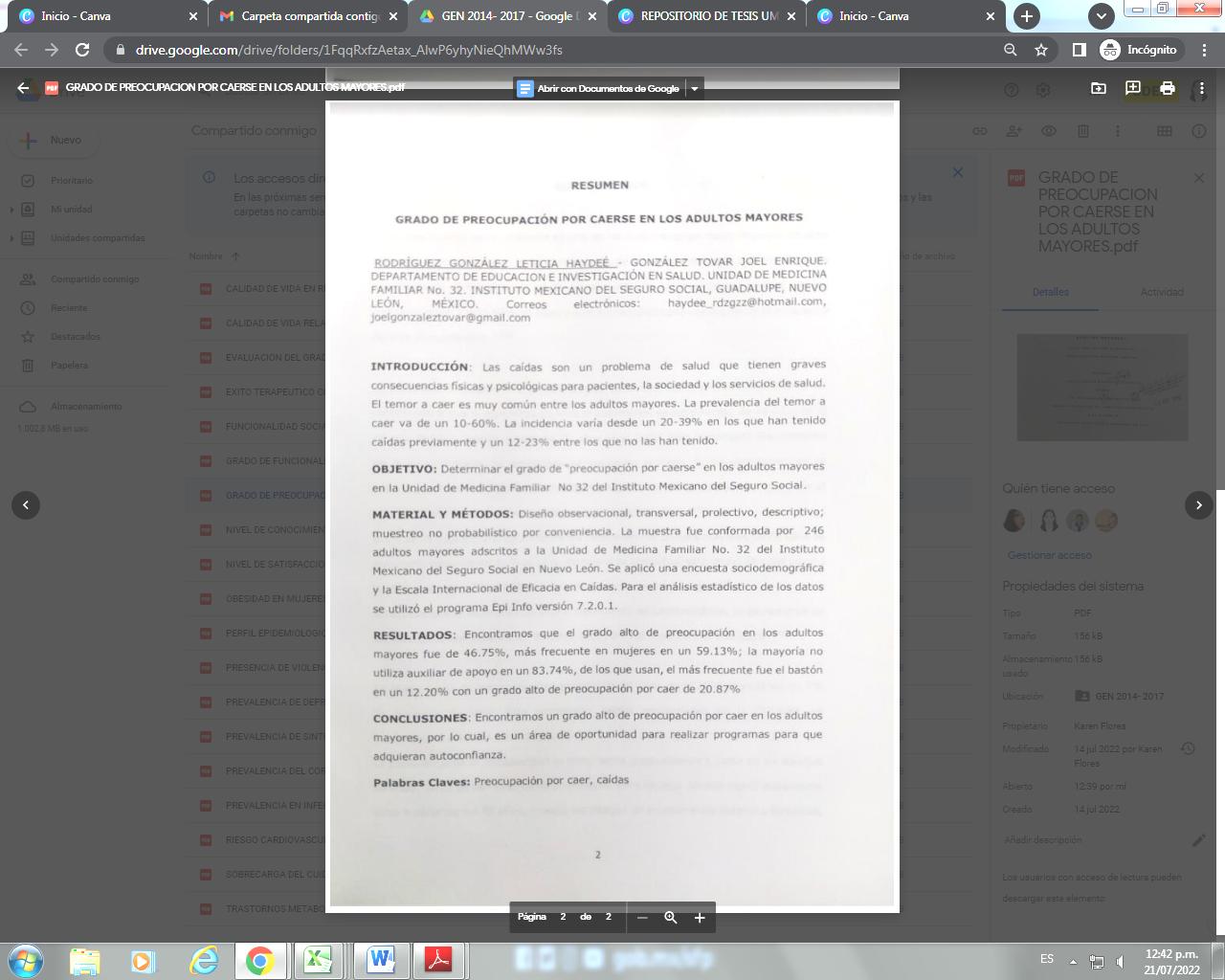Viewport: 1225px width, 980px height.
Task: Open Word from the taskbar
Action: coord(381,959)
